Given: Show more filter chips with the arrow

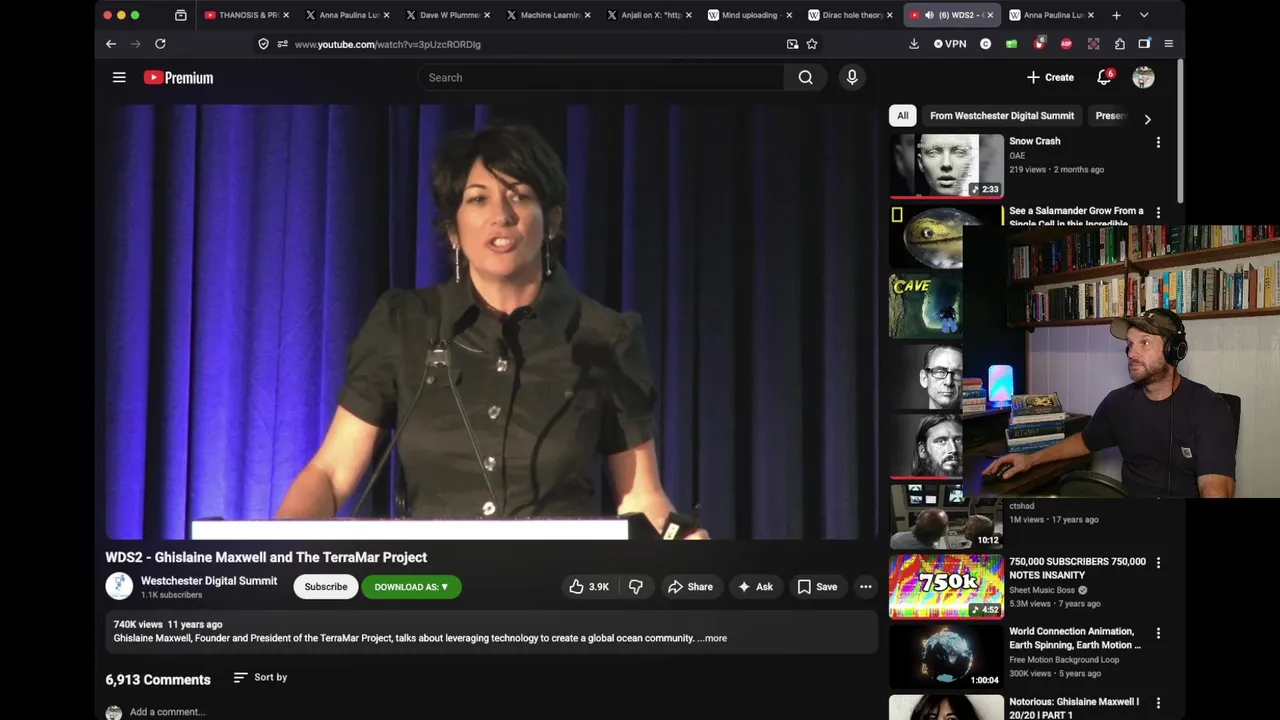Looking at the screenshot, I should pos(1147,119).
